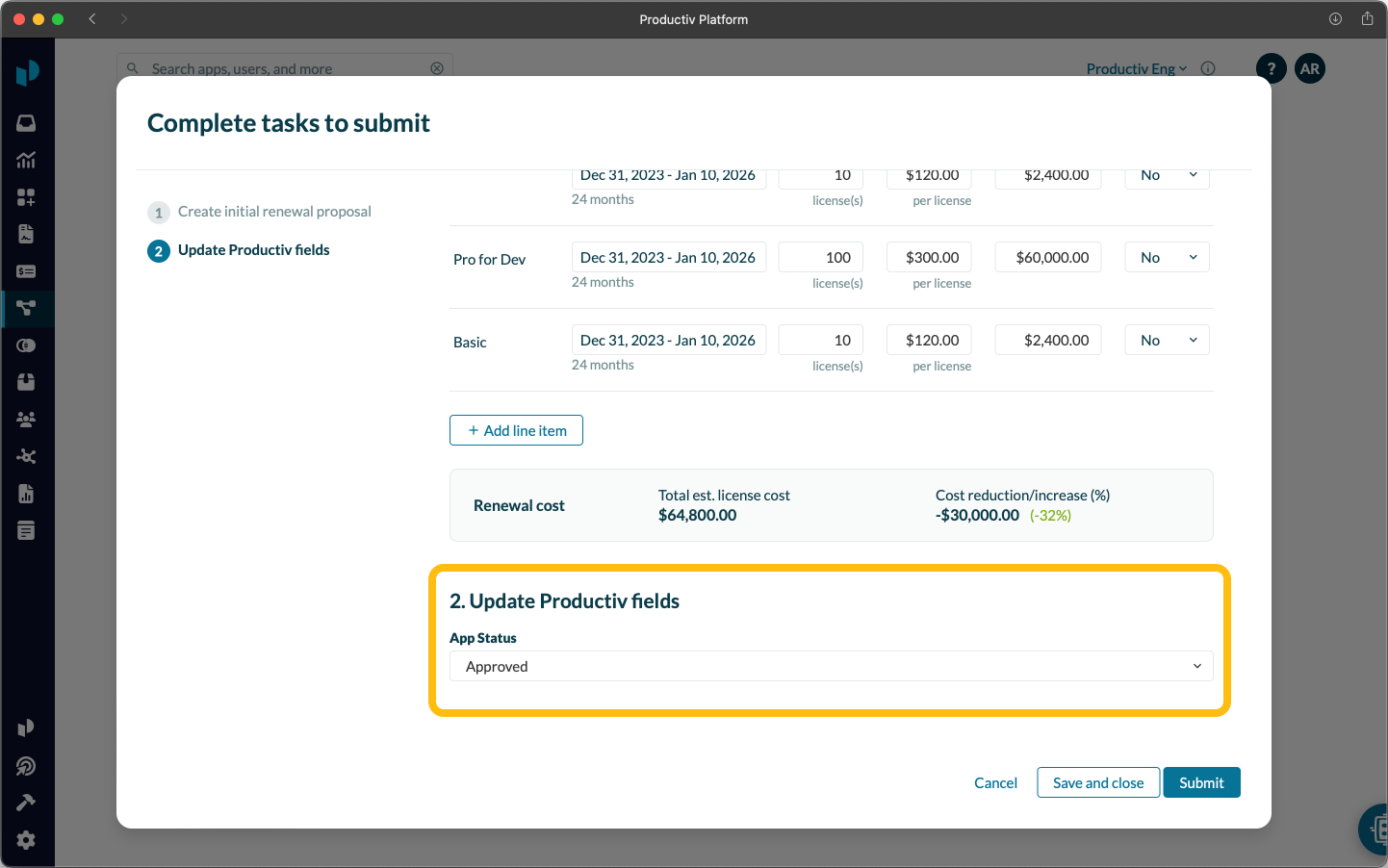Click the floating chat widget icon

[x=1375, y=830]
